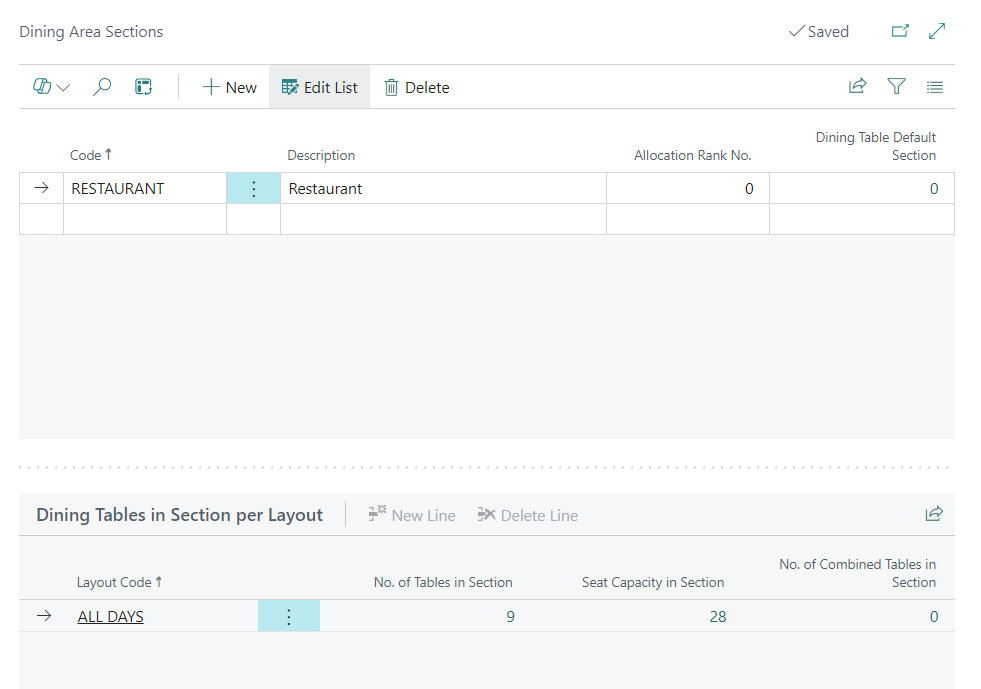Open the Copilot dropdown in the toolbar
The width and height of the screenshot is (981, 689).
[51, 87]
